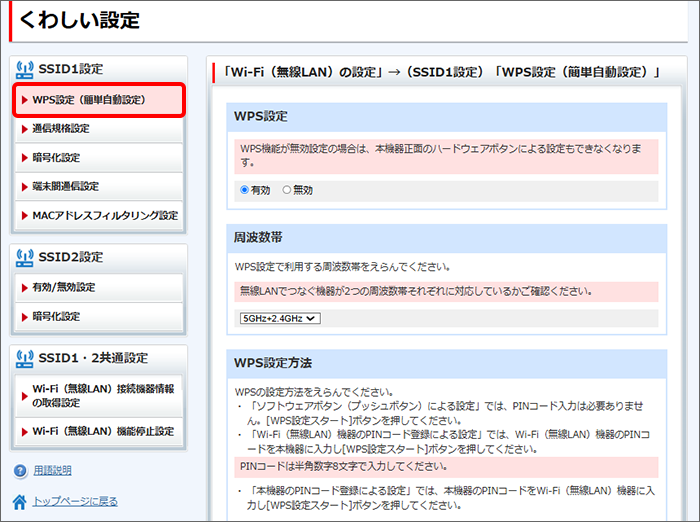Click the WPS設定 section header
Screen dimensions: 700x522
click(446, 117)
